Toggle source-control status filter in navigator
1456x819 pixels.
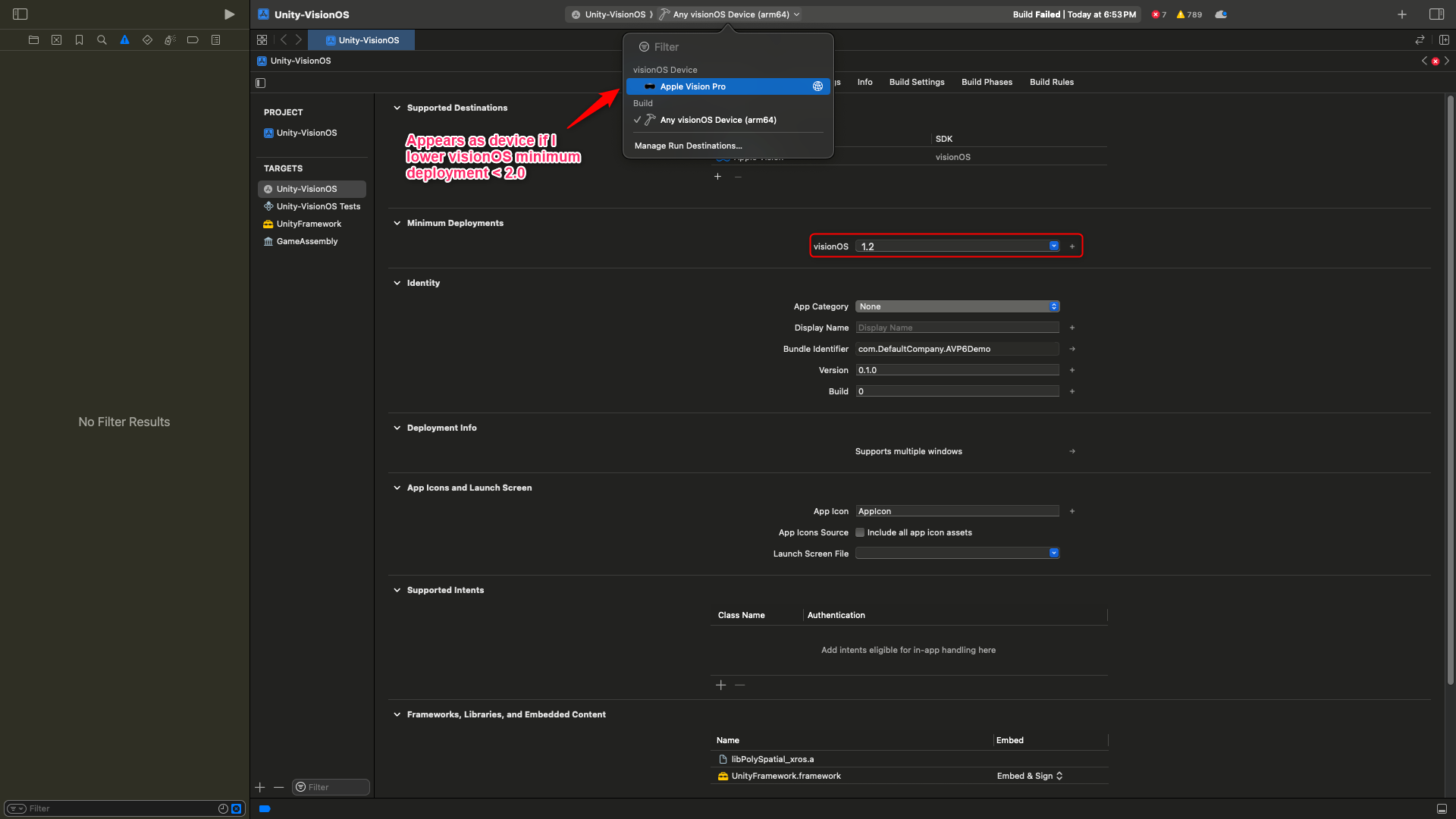click(x=237, y=809)
